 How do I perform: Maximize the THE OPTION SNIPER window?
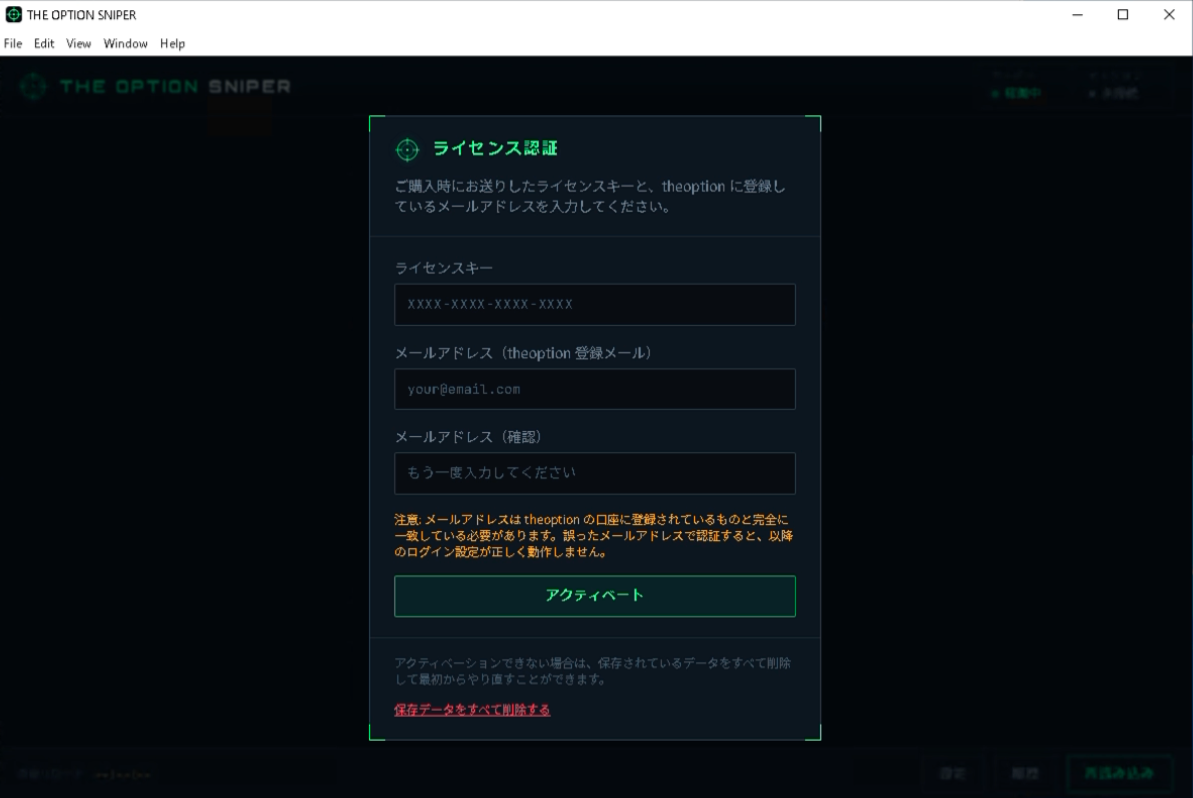(1123, 14)
